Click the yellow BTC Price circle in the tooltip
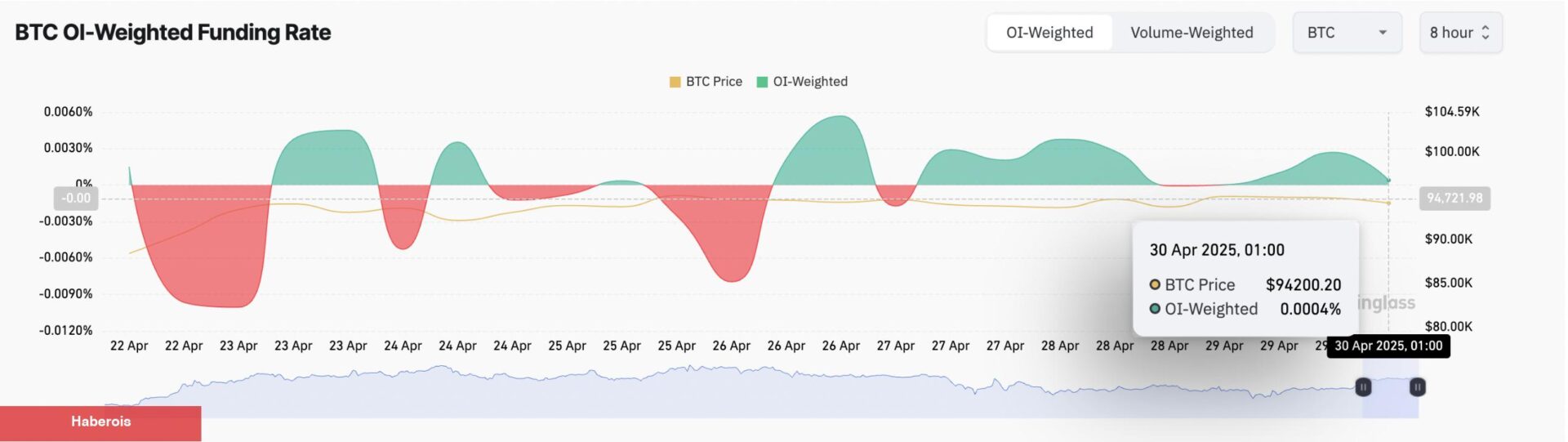 (x=1155, y=284)
